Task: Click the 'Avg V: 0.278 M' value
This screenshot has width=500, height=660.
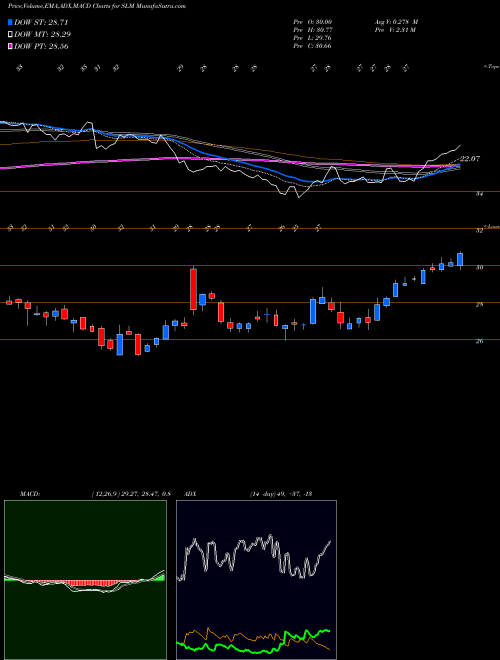Action: [x=396, y=22]
